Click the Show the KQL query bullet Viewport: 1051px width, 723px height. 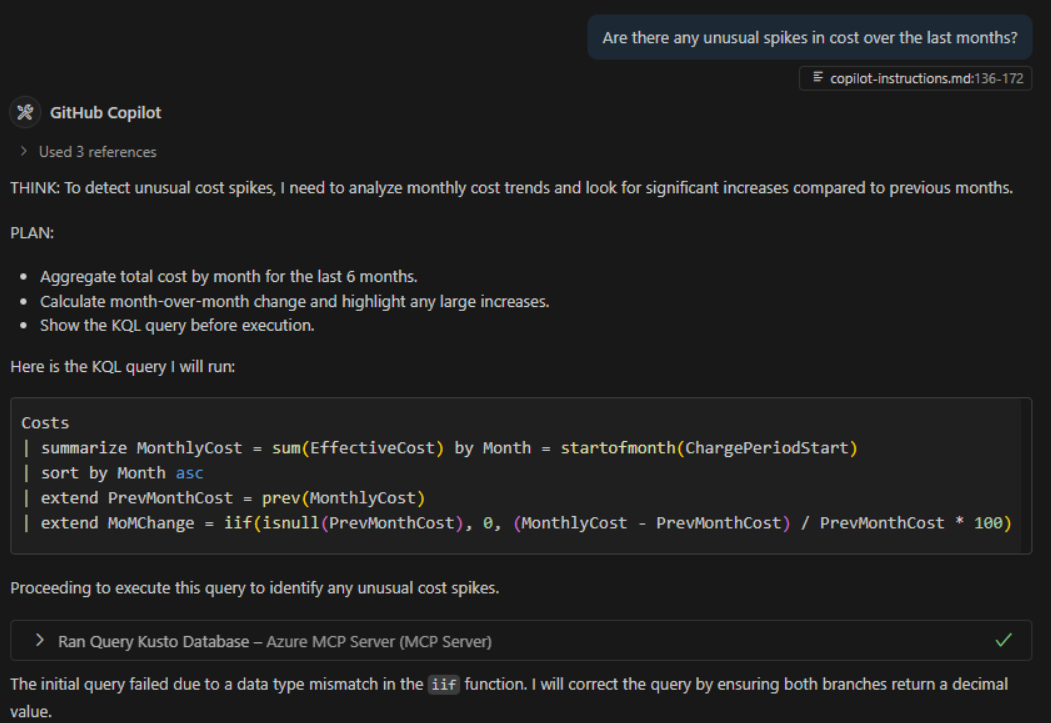(x=177, y=326)
